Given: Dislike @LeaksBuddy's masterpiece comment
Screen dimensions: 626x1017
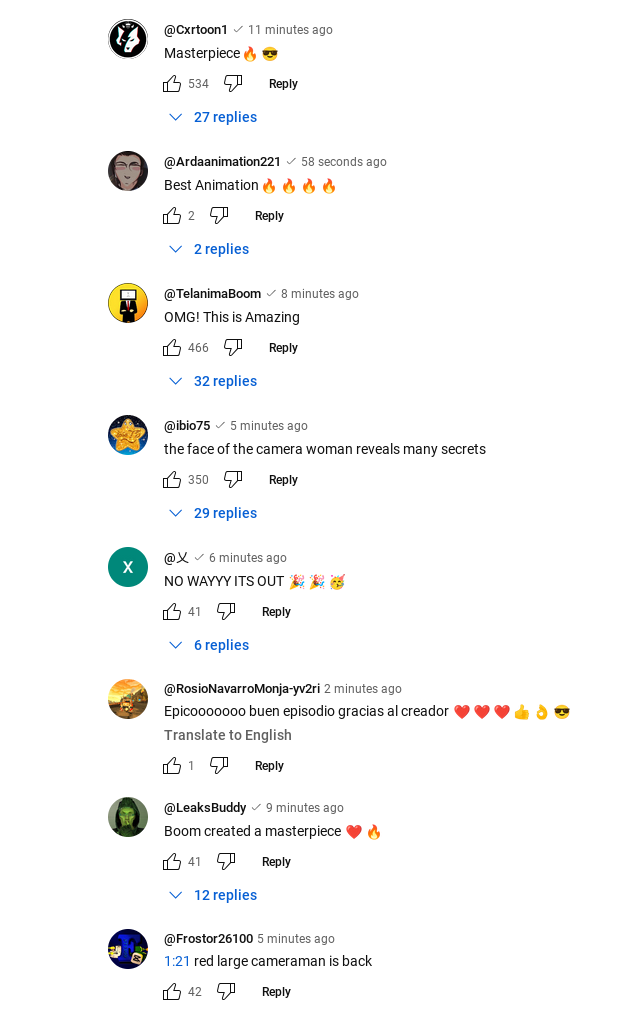Looking at the screenshot, I should coord(226,862).
